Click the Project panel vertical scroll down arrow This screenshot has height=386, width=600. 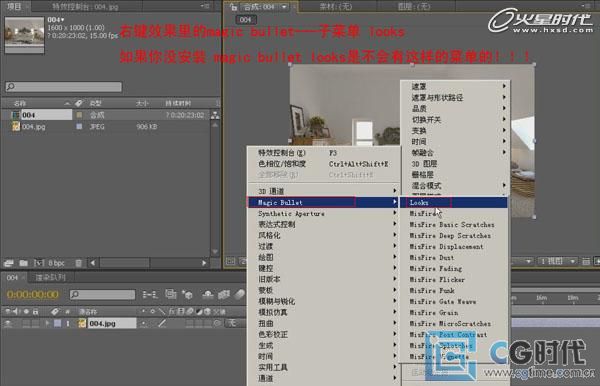[x=215, y=251]
